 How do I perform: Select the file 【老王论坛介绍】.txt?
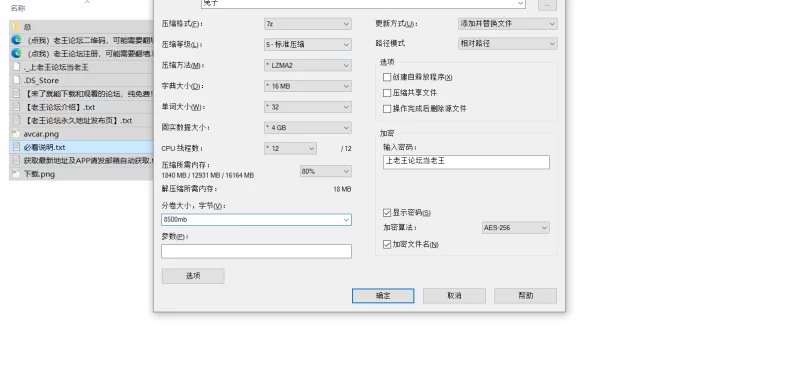(60, 107)
